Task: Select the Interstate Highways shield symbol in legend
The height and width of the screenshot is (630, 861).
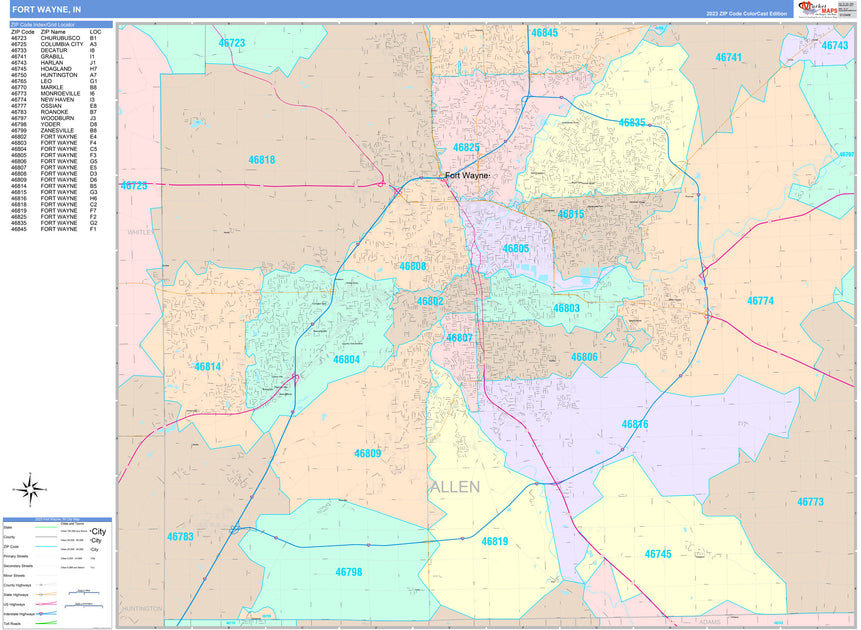Action: (x=41, y=613)
